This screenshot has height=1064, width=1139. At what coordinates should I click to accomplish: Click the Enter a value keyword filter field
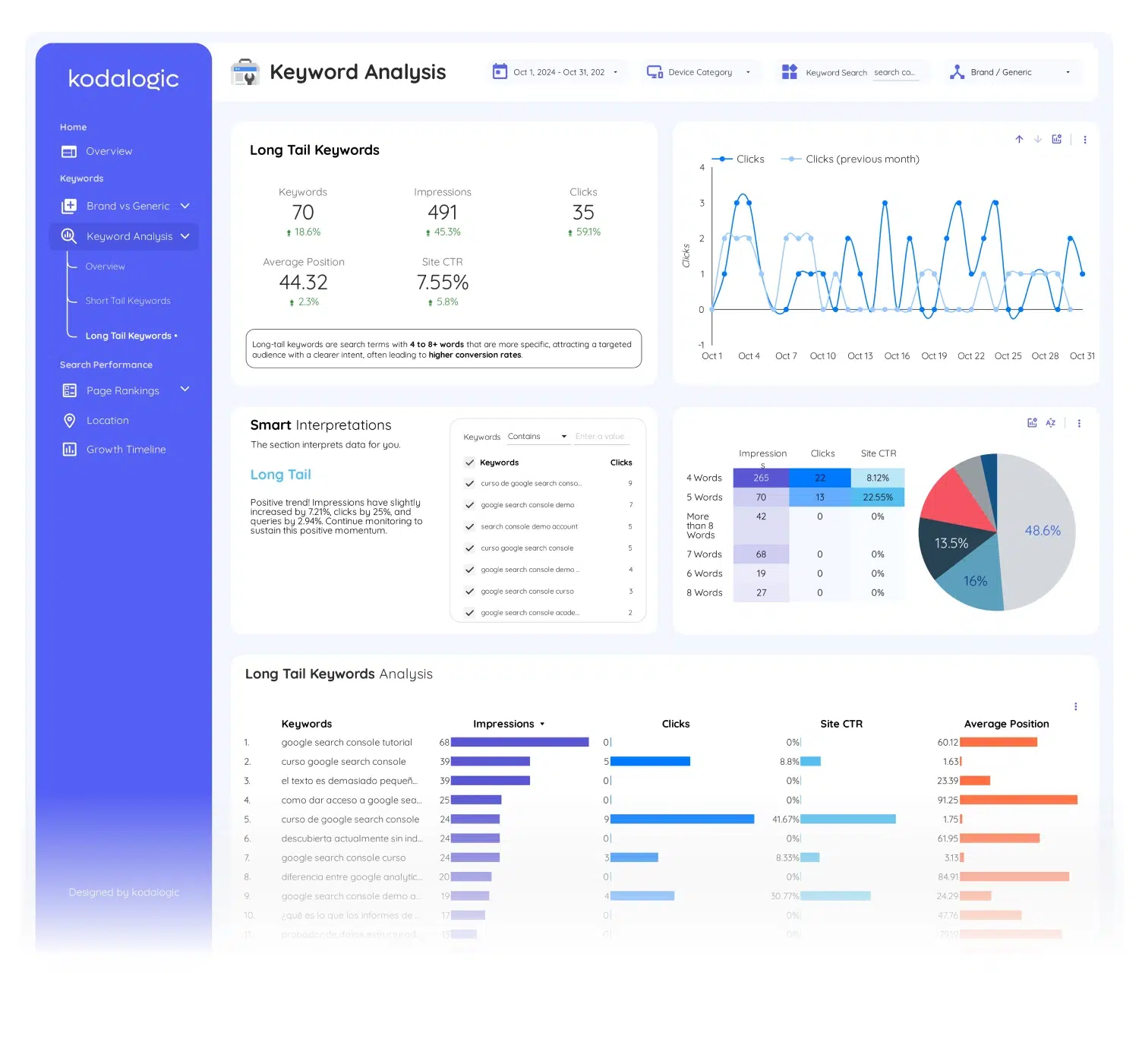602,437
